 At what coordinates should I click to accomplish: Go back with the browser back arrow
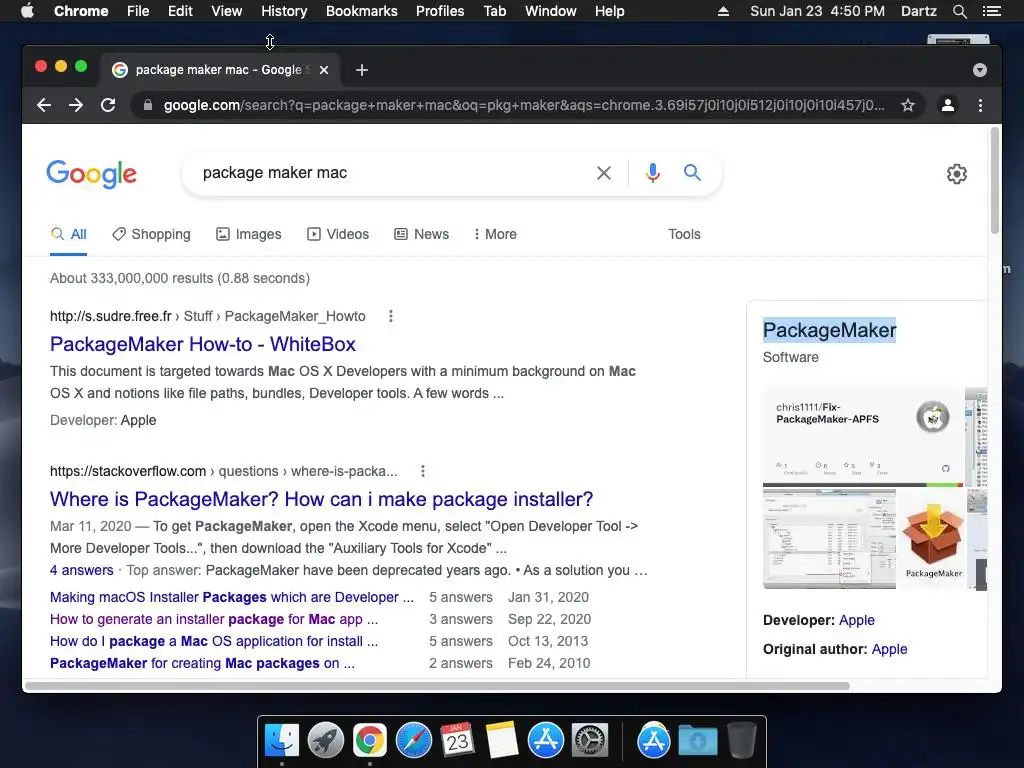click(44, 105)
